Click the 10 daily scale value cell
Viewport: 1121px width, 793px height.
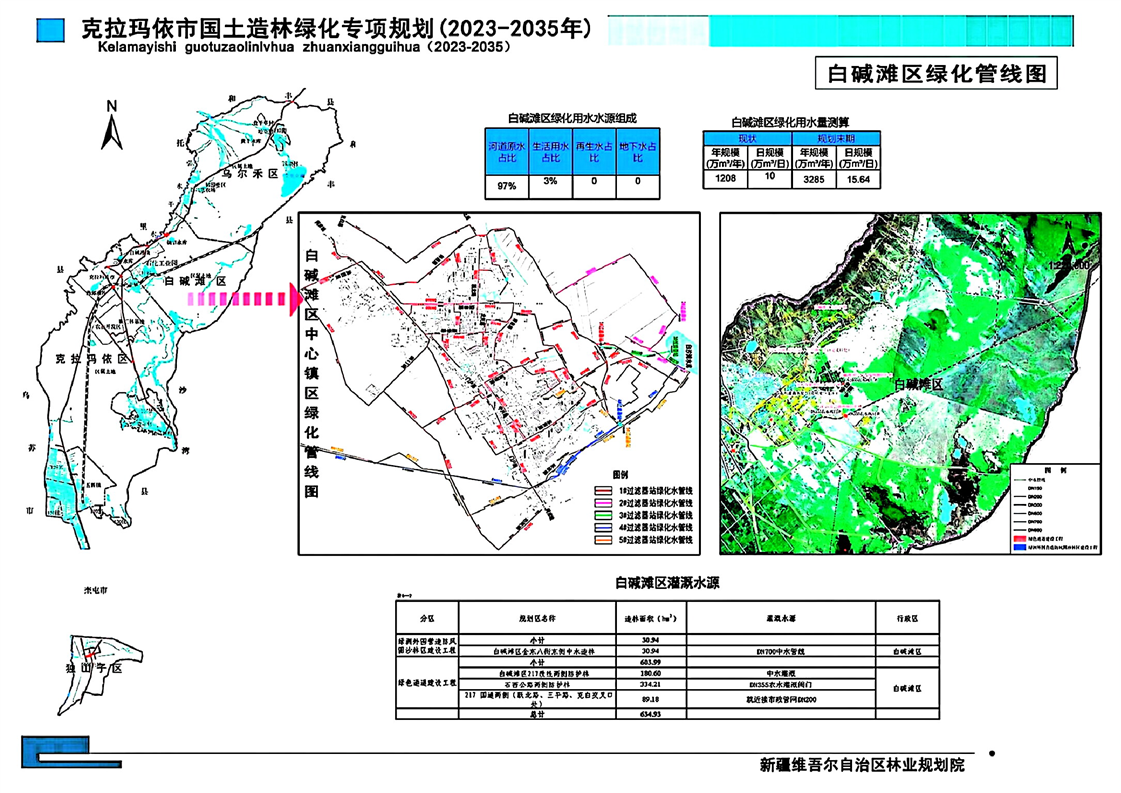[x=769, y=177]
